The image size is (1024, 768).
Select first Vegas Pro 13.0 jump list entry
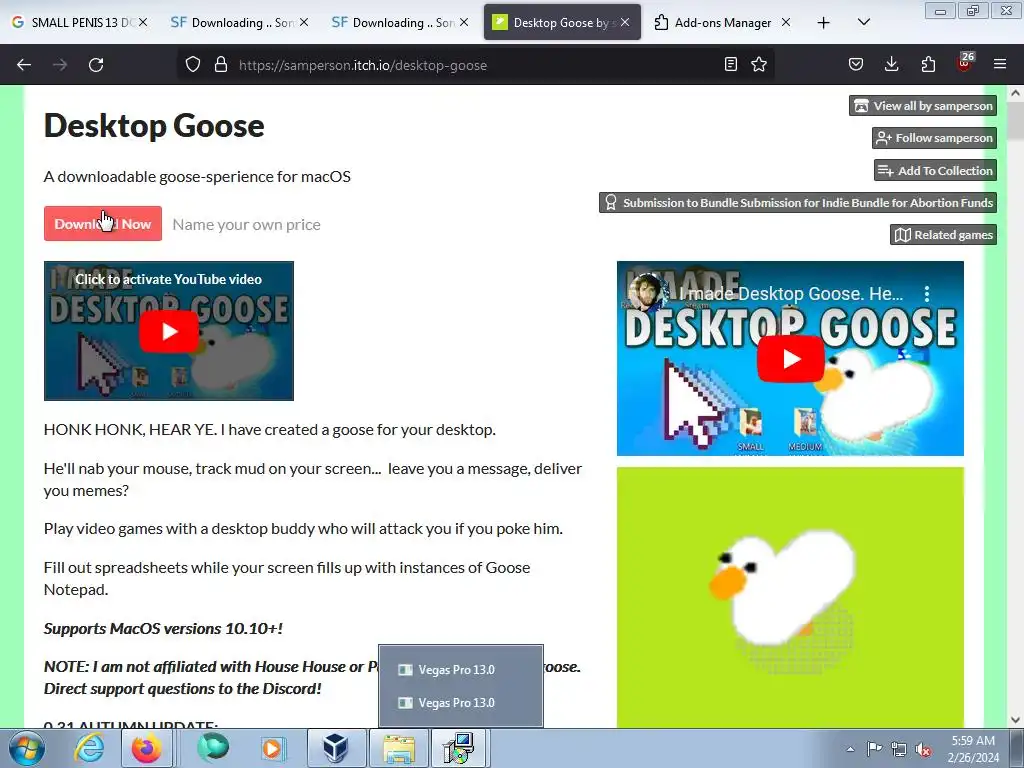(460, 669)
